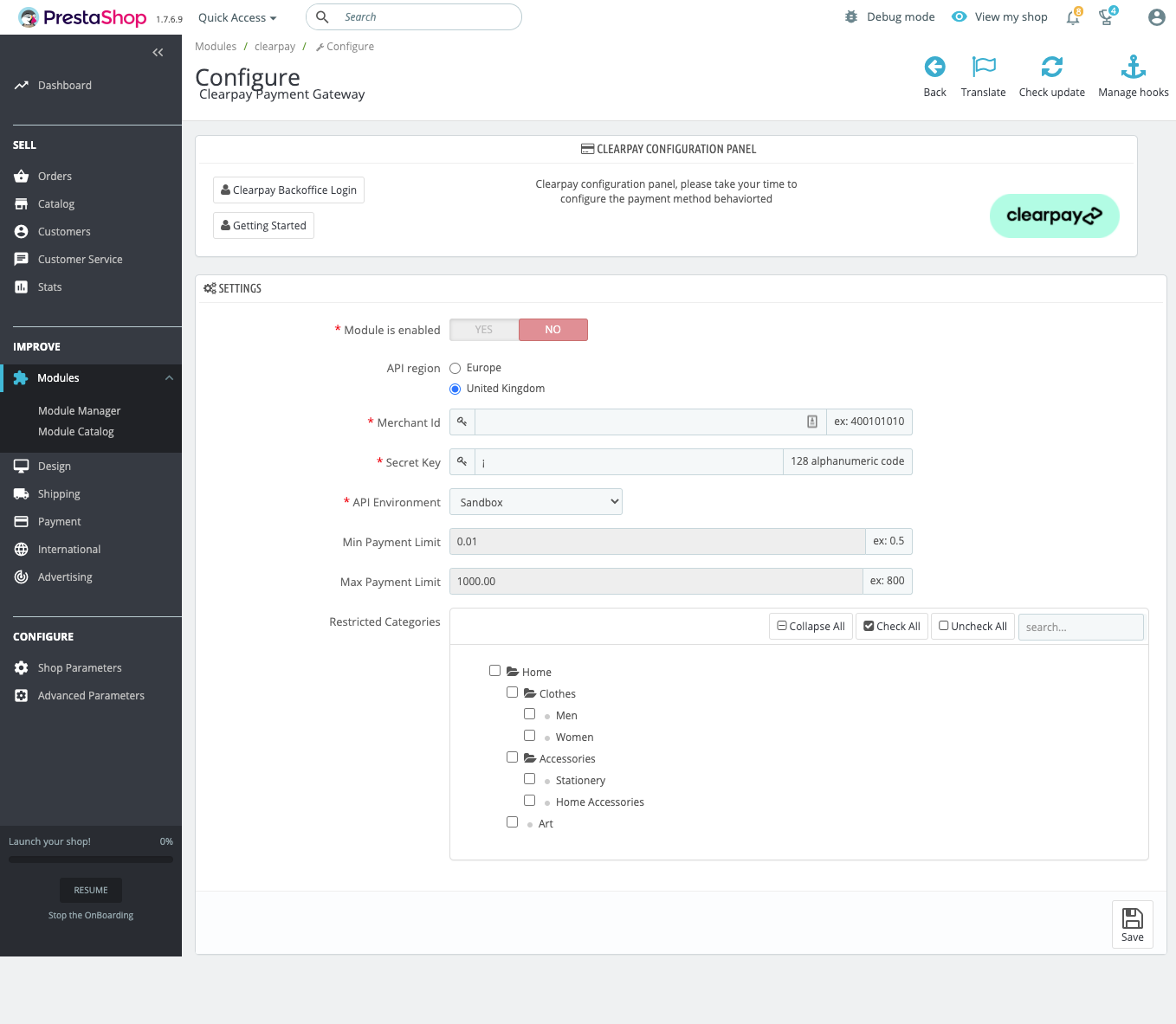
Task: Click Check All categories button
Action: (x=892, y=627)
